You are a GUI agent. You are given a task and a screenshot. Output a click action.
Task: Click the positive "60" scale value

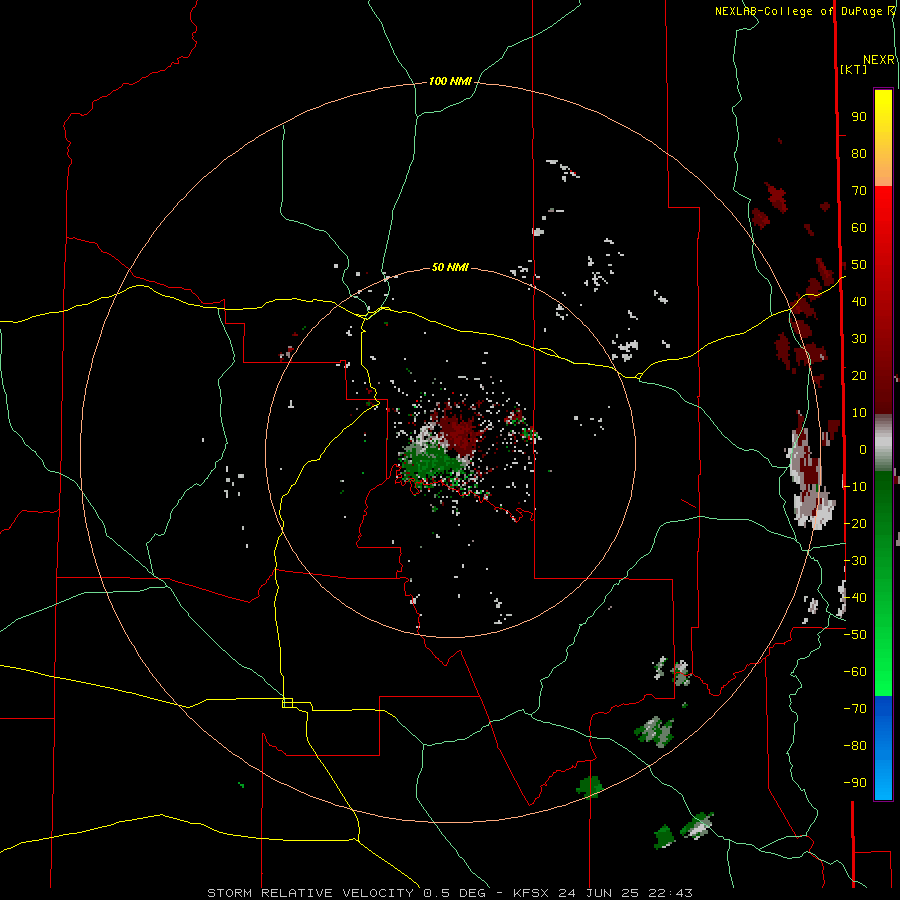859,228
